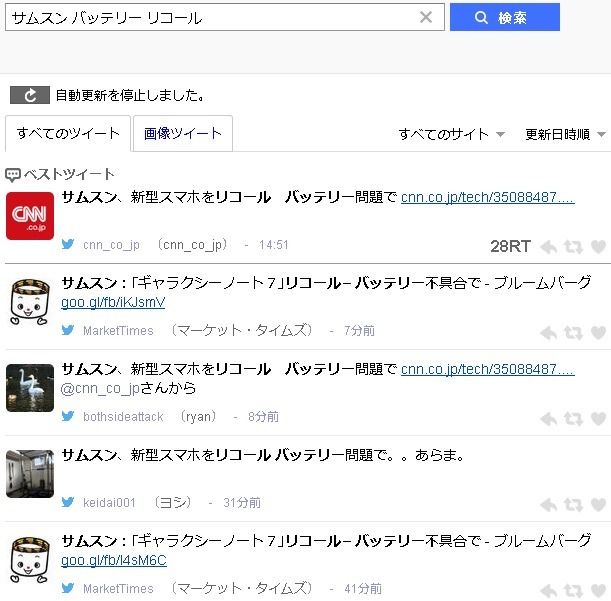The width and height of the screenshot is (611, 601).
Task: Retweet the bothsideattack tweet
Action: pos(573,419)
